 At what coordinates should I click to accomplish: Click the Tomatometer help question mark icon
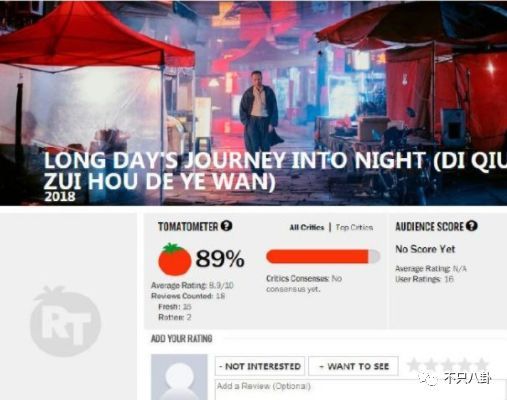coord(226,226)
